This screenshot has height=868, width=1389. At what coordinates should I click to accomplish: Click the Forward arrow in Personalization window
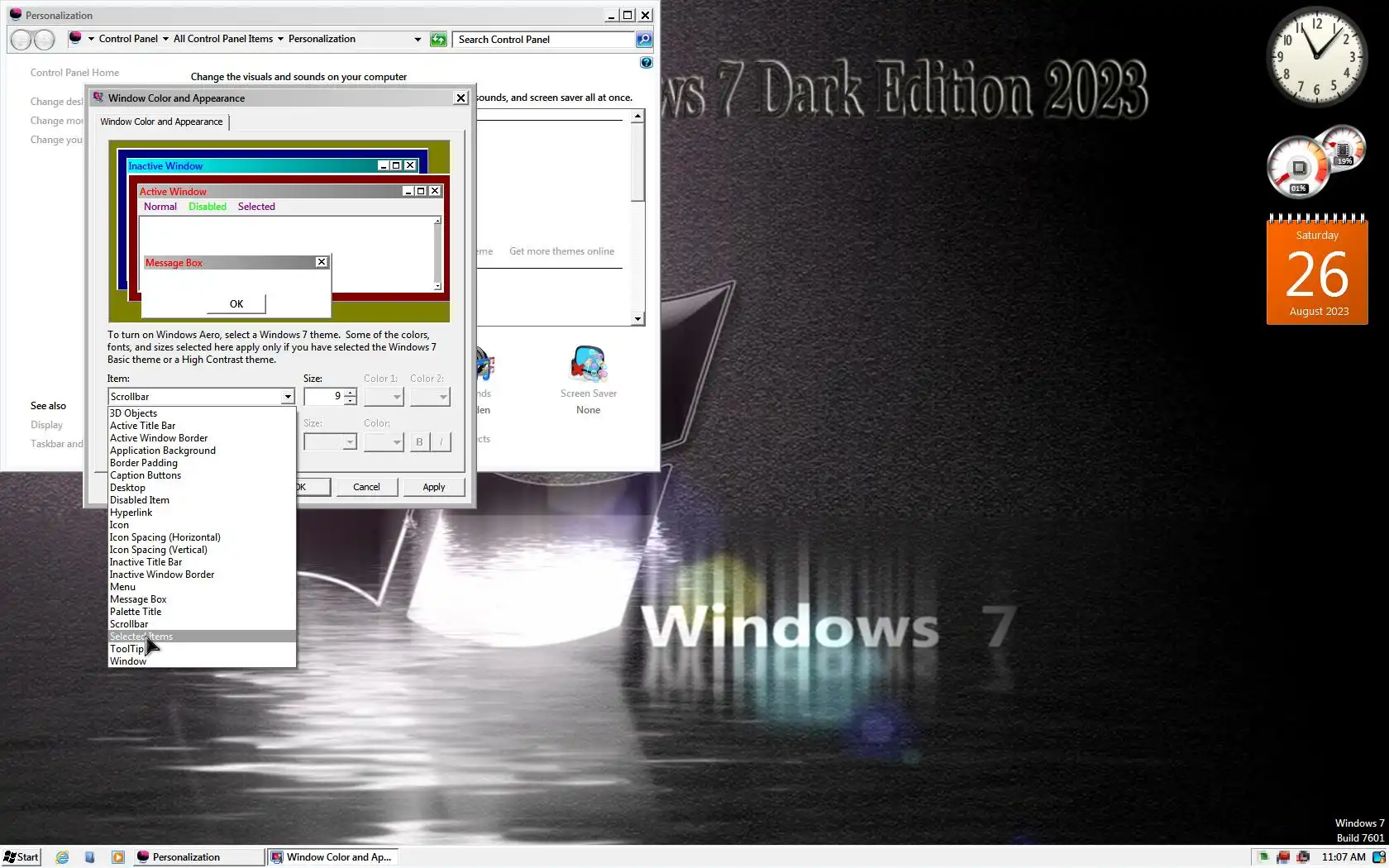pyautogui.click(x=45, y=39)
